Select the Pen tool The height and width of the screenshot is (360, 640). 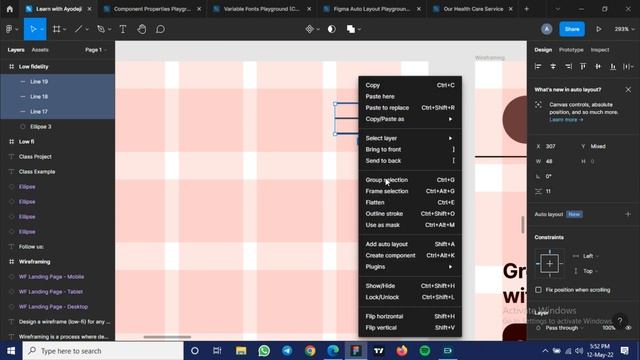[x=101, y=29]
